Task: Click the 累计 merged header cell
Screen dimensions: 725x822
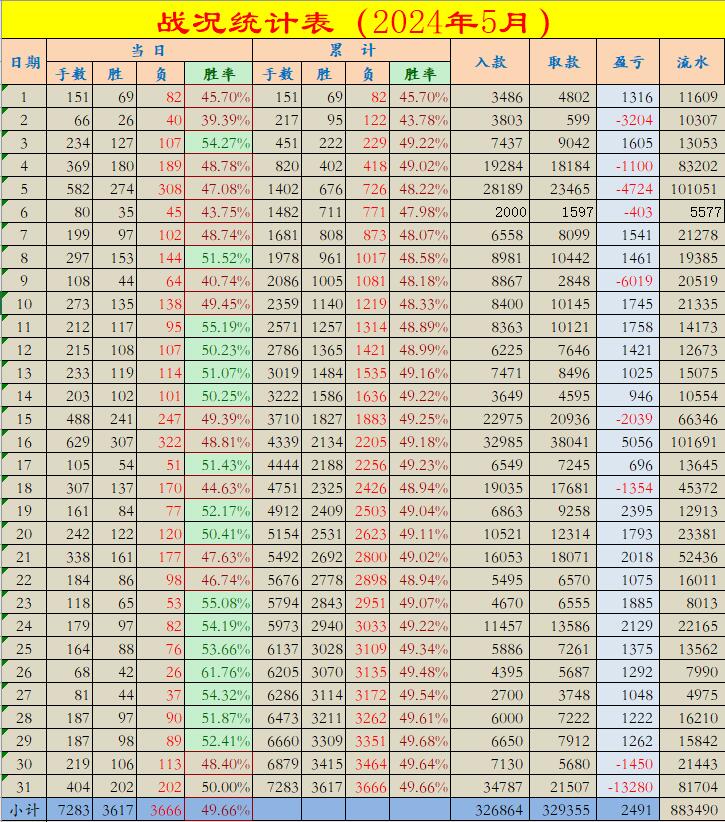Action: click(351, 49)
